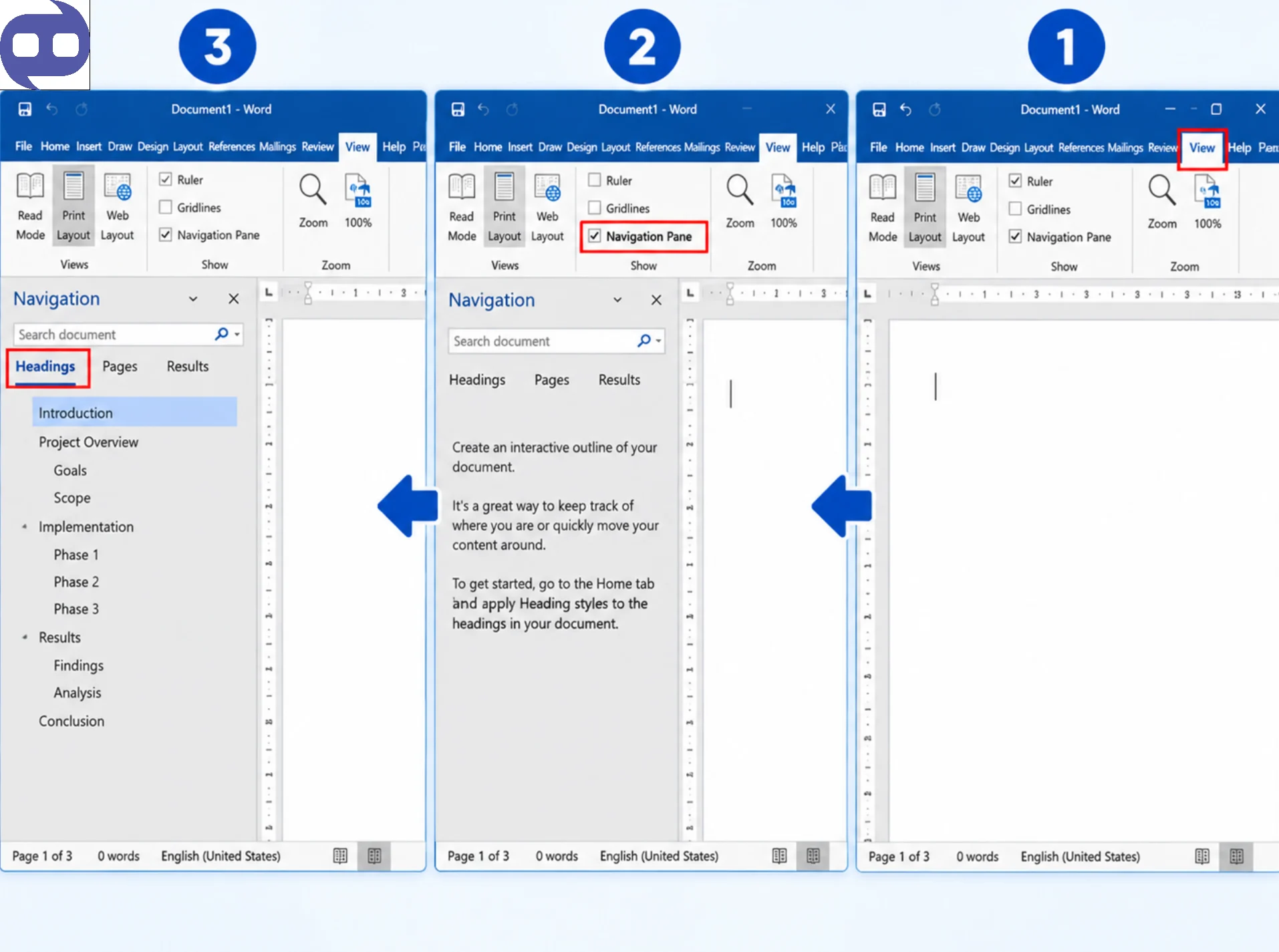Open search options arrow in left Navigation pane
This screenshot has width=1279, height=952.
click(x=237, y=334)
